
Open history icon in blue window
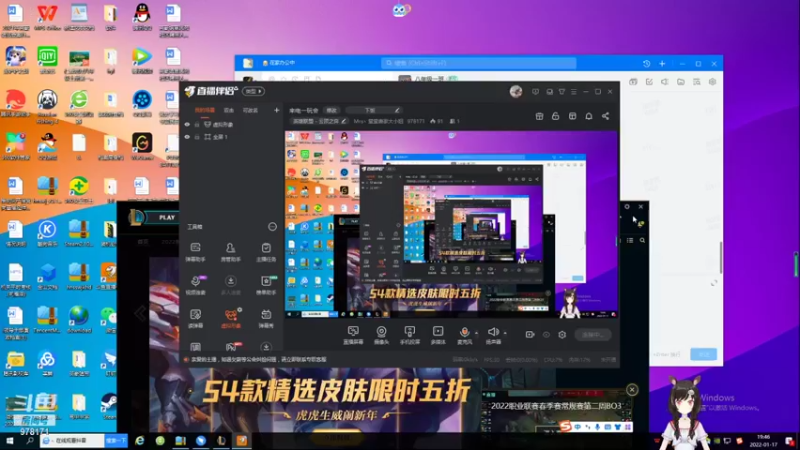(646, 64)
